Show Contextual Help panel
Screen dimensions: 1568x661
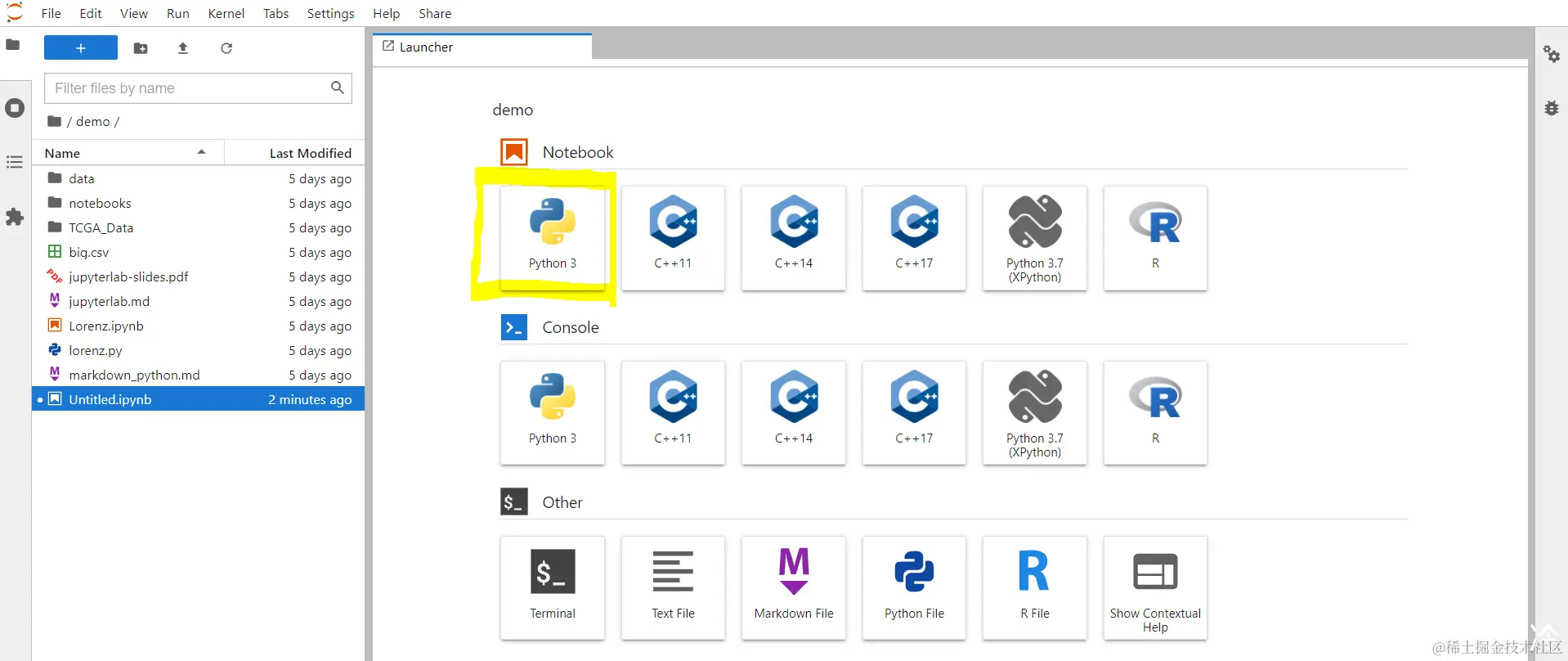[x=1155, y=588]
